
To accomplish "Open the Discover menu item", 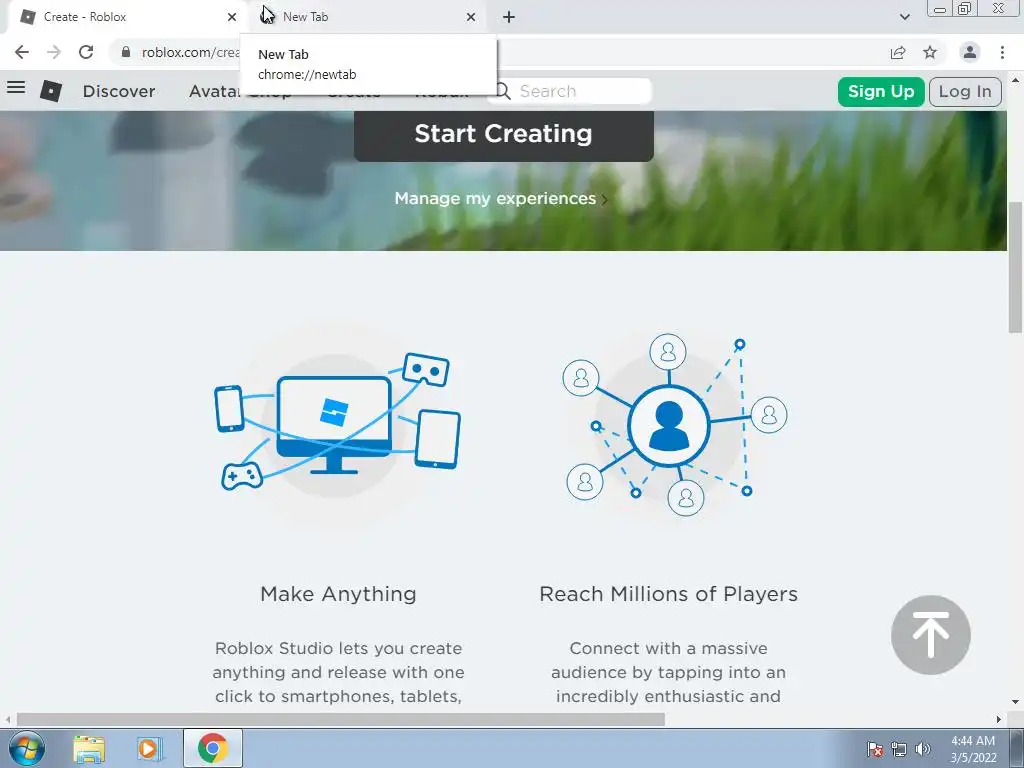I will (x=119, y=91).
